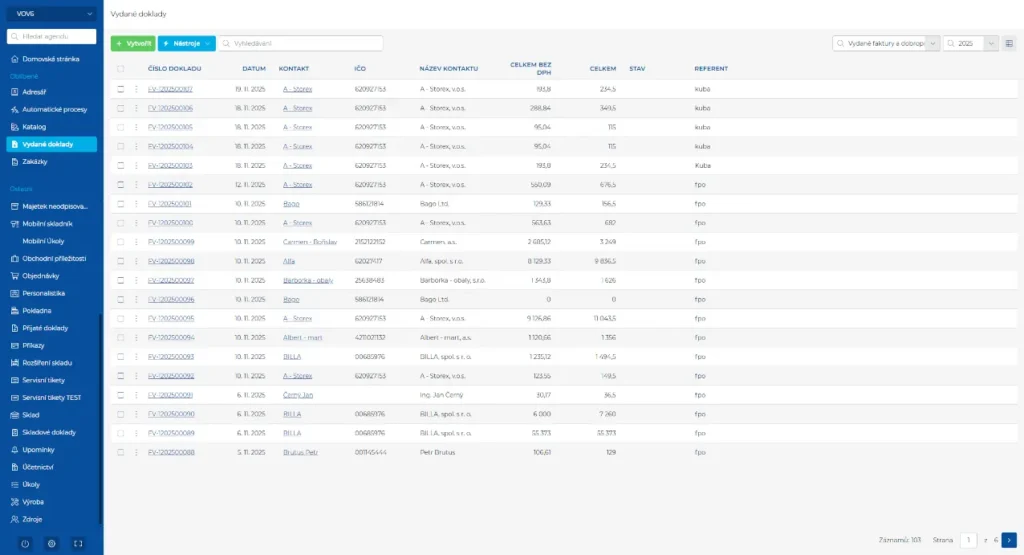The width and height of the screenshot is (1024, 555).
Task: Open the column layout icon at top right
Action: pos(1009,44)
